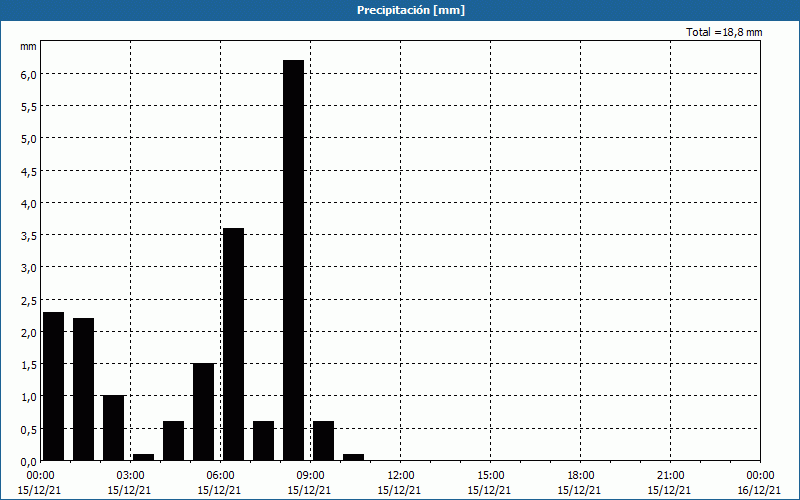
Task: Select the 'Total =18,8 mm' text
Action: (724, 32)
